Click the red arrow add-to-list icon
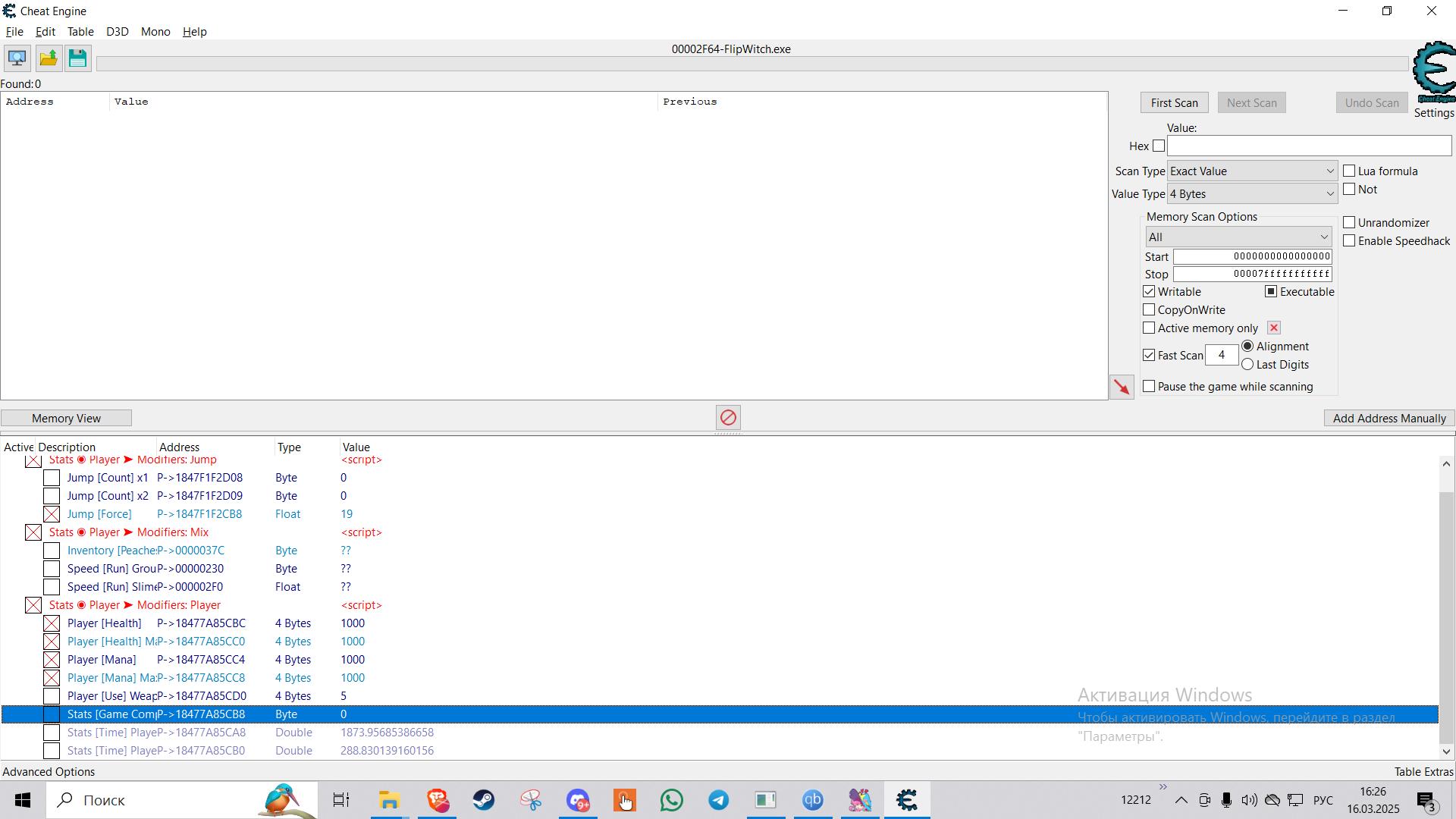Screen dimensions: 1456x819 (1122, 387)
